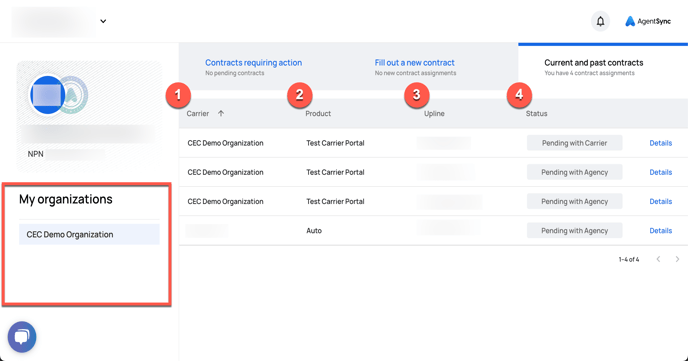The width and height of the screenshot is (688, 361).
Task: Sort table by Product column header
Action: pos(318,114)
